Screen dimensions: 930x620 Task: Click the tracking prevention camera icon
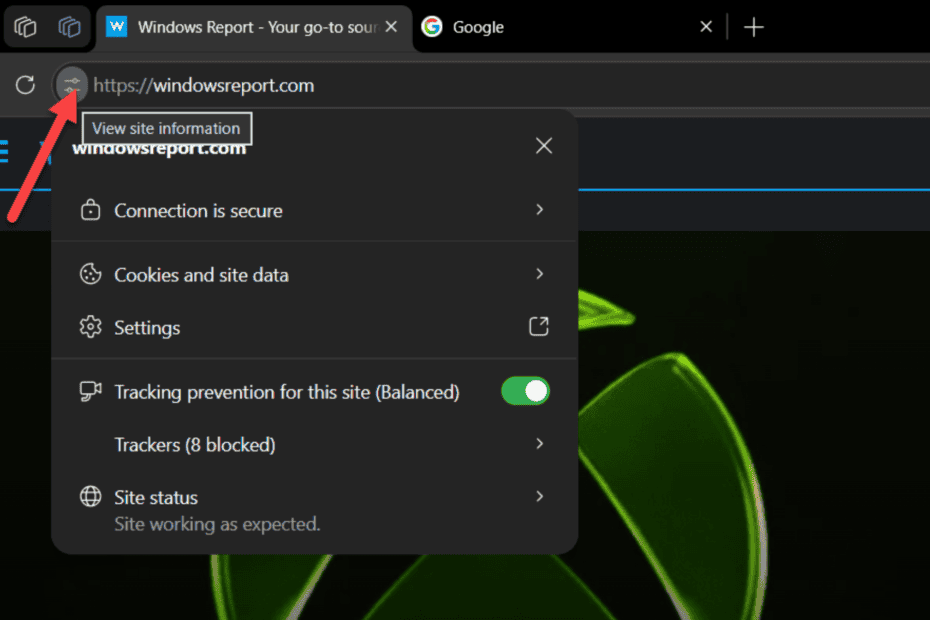point(90,392)
